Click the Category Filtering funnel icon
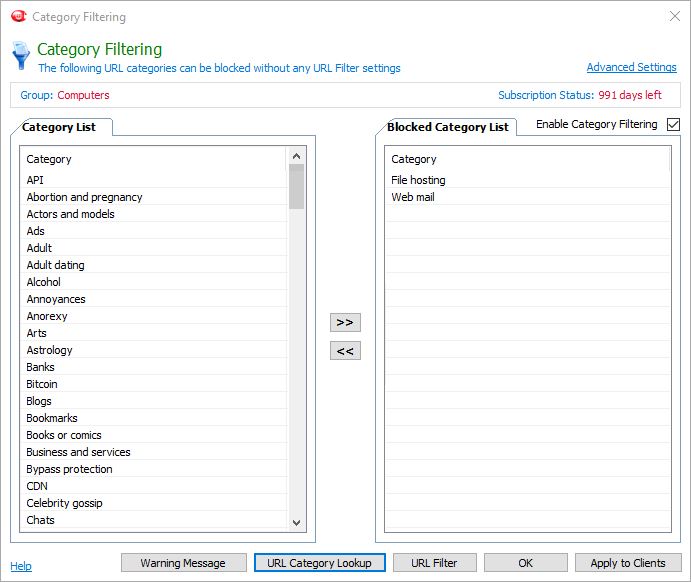 pos(20,56)
